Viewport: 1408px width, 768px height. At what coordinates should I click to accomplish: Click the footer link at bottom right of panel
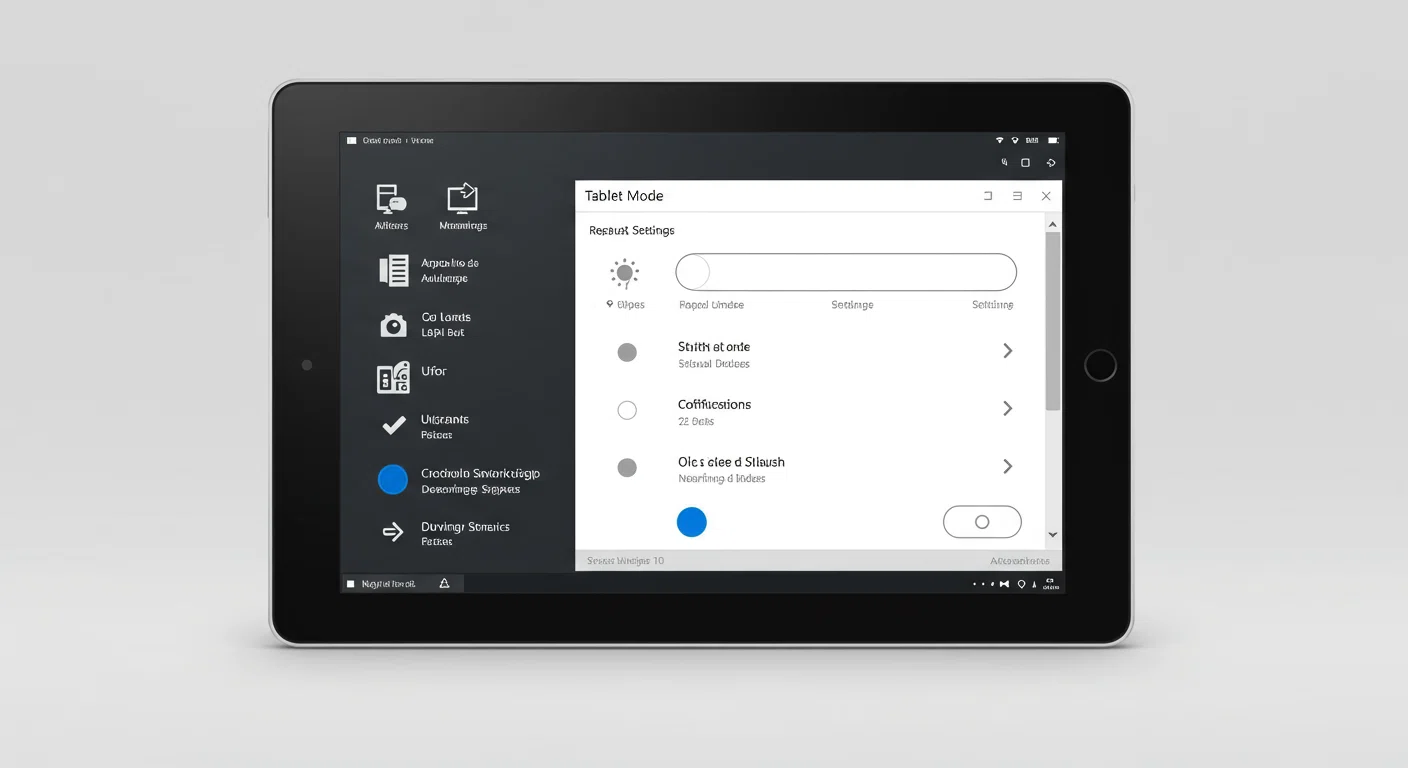(1020, 561)
